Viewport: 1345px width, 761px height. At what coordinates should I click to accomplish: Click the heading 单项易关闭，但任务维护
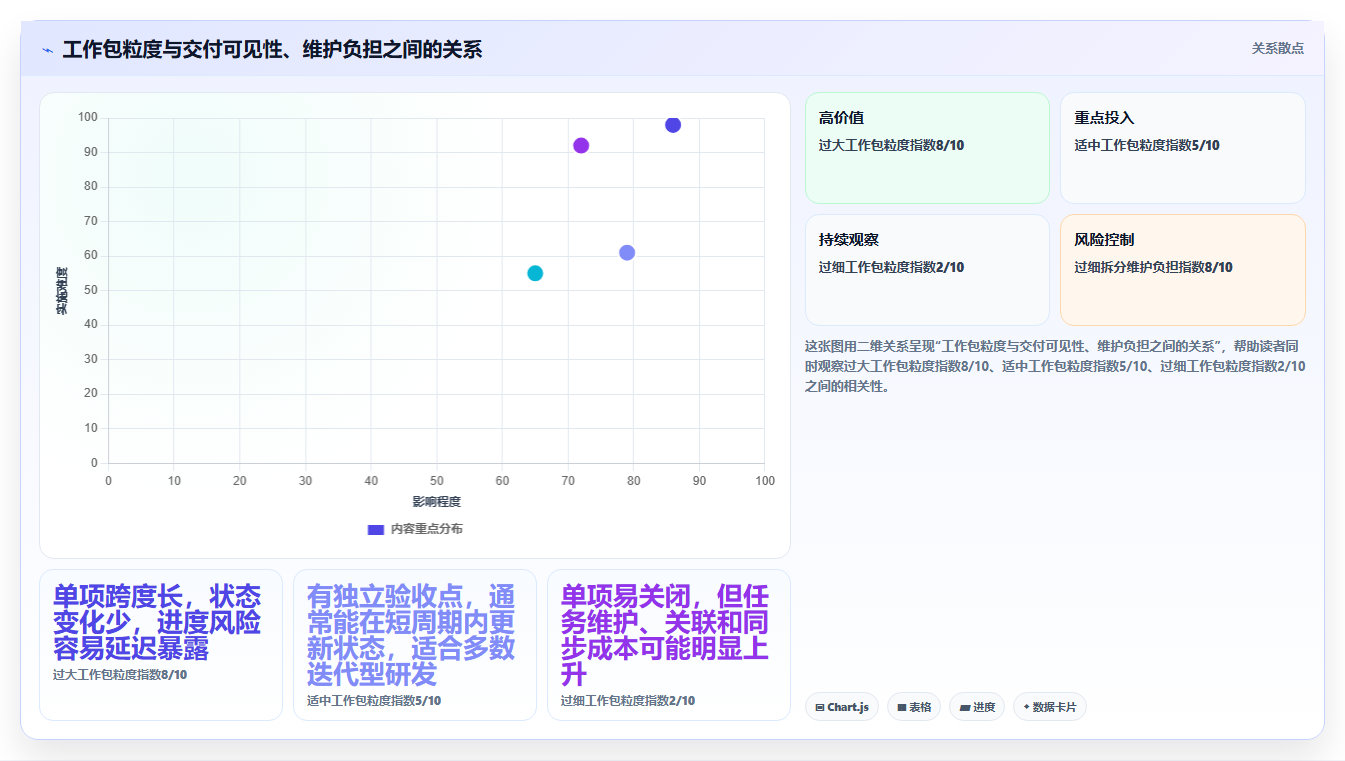tap(665, 635)
